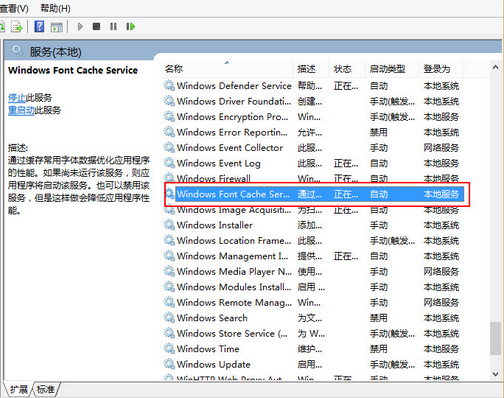Click the scrollbar down arrow
The image size is (504, 398).
pyautogui.click(x=495, y=374)
